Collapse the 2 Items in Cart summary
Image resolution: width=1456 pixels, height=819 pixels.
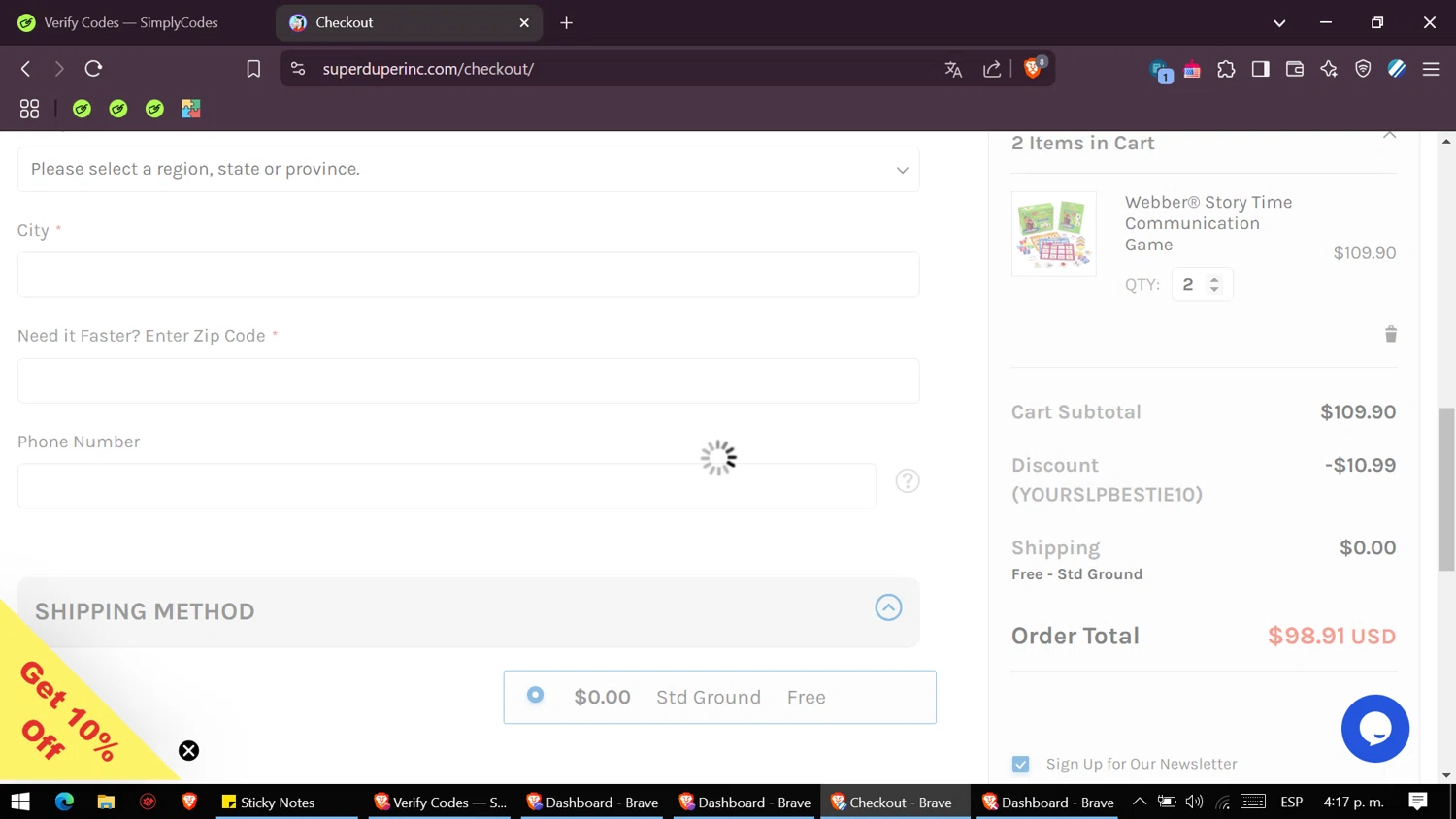point(1389,136)
